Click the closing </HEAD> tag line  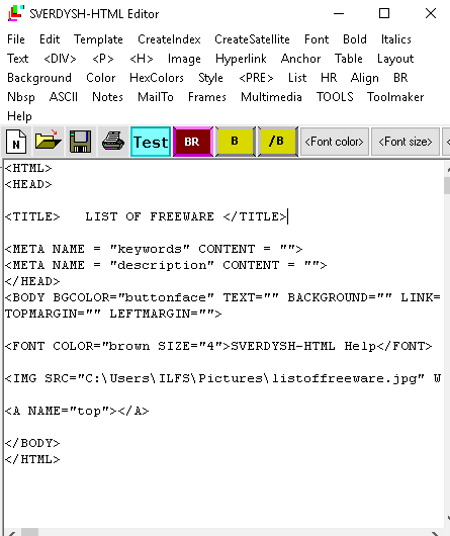[32, 281]
